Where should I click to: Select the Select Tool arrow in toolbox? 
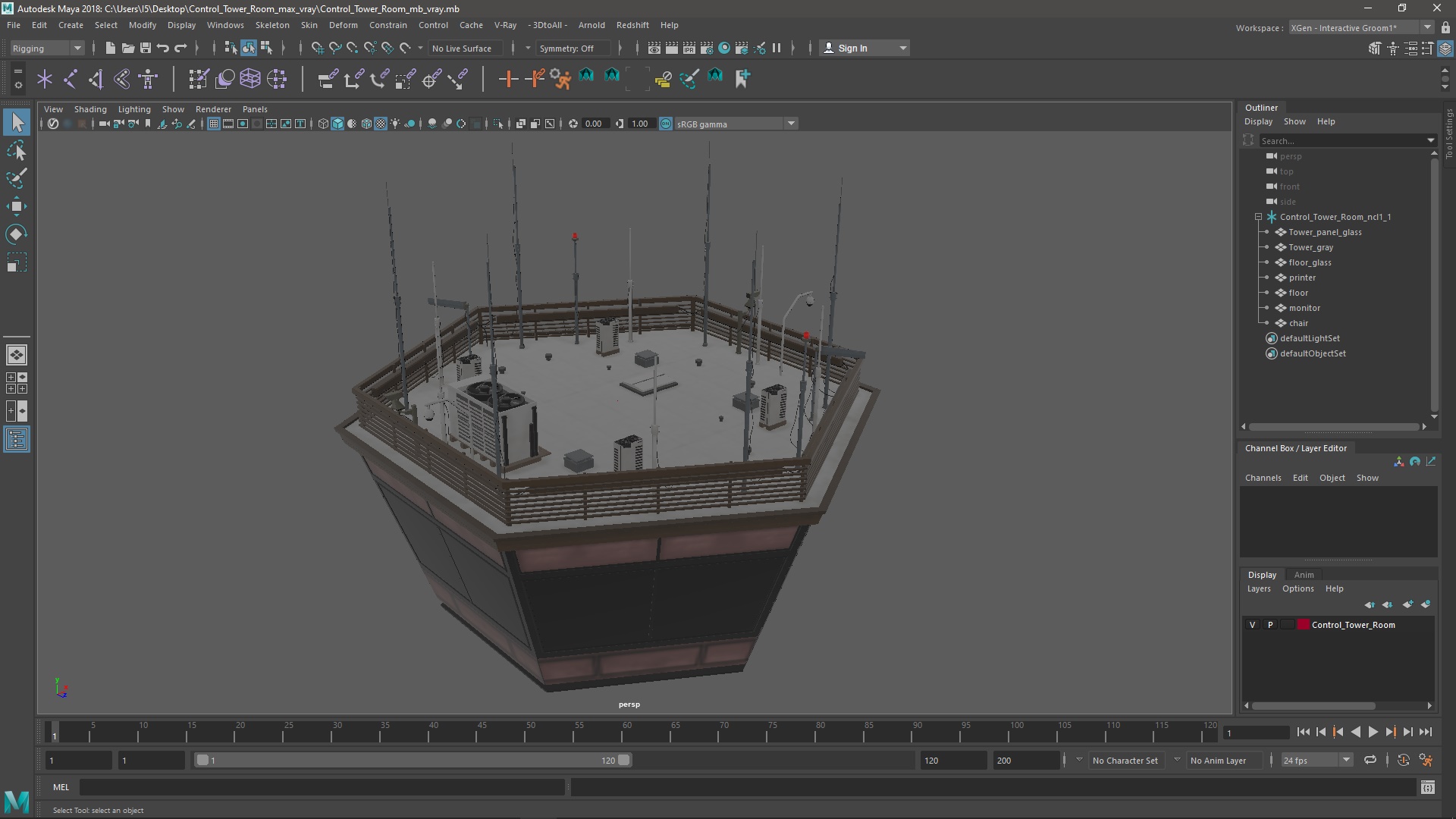17,122
